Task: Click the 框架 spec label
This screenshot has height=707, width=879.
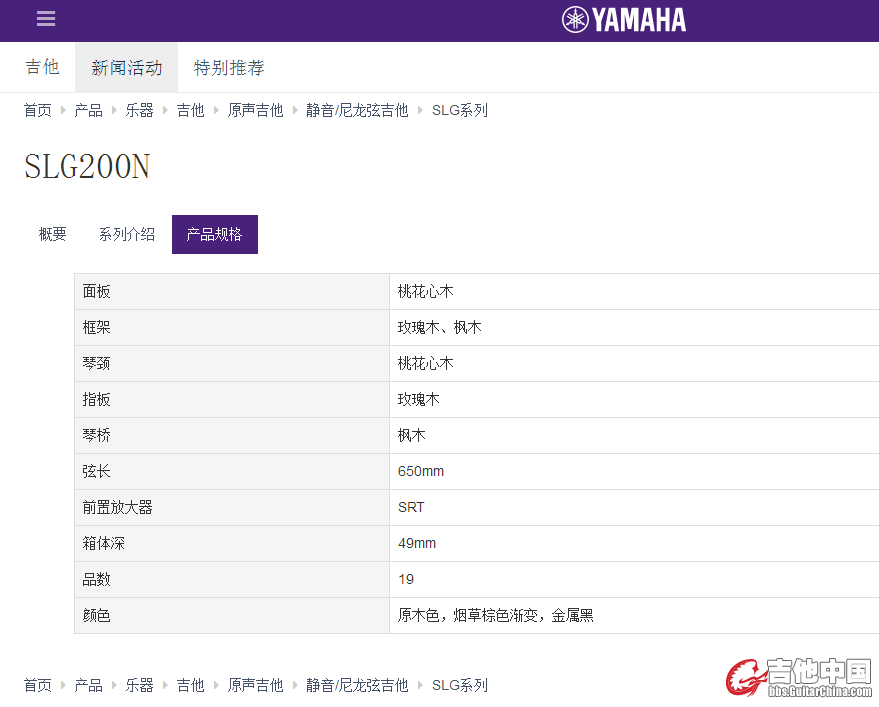Action: tap(96, 327)
